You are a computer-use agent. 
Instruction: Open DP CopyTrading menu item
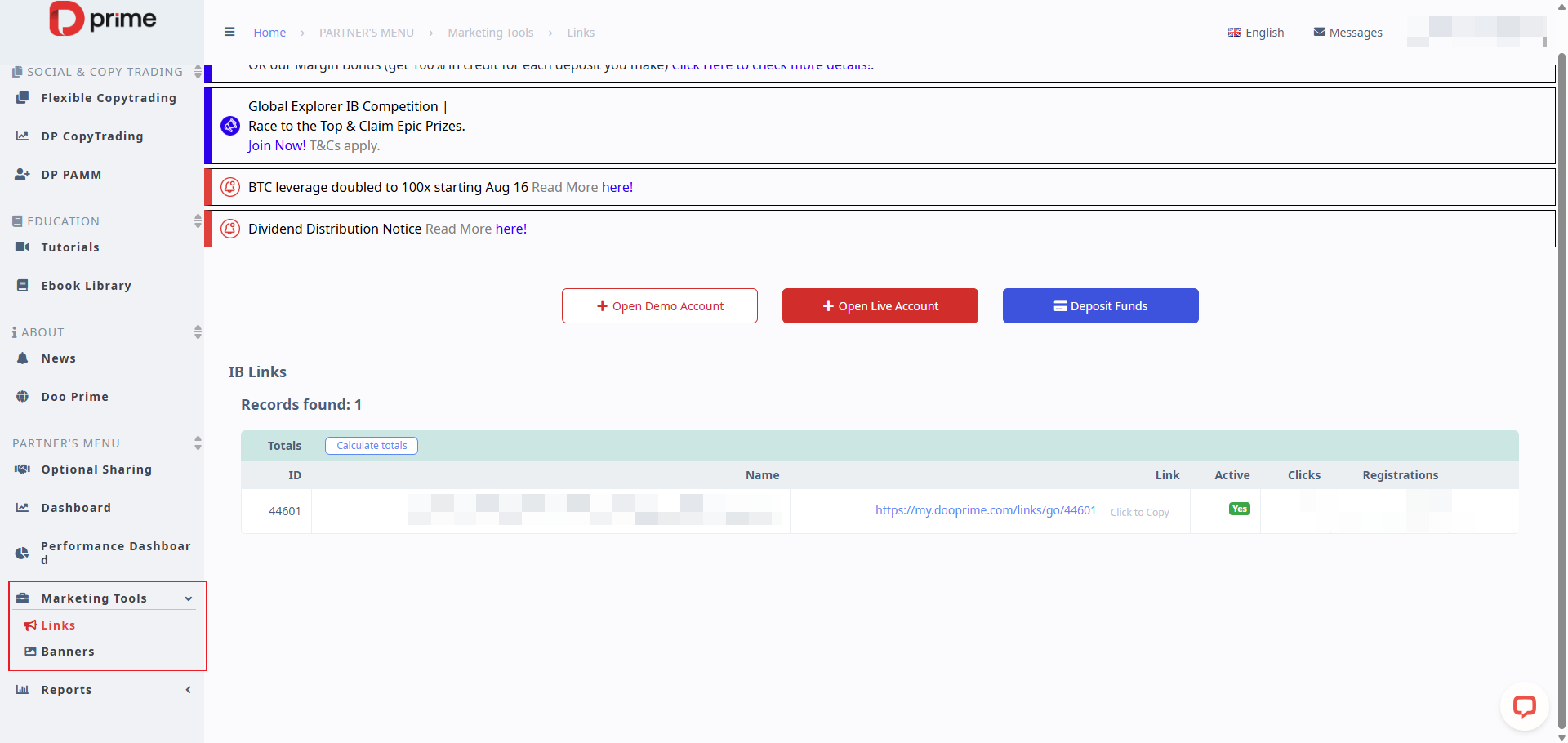pyautogui.click(x=92, y=136)
